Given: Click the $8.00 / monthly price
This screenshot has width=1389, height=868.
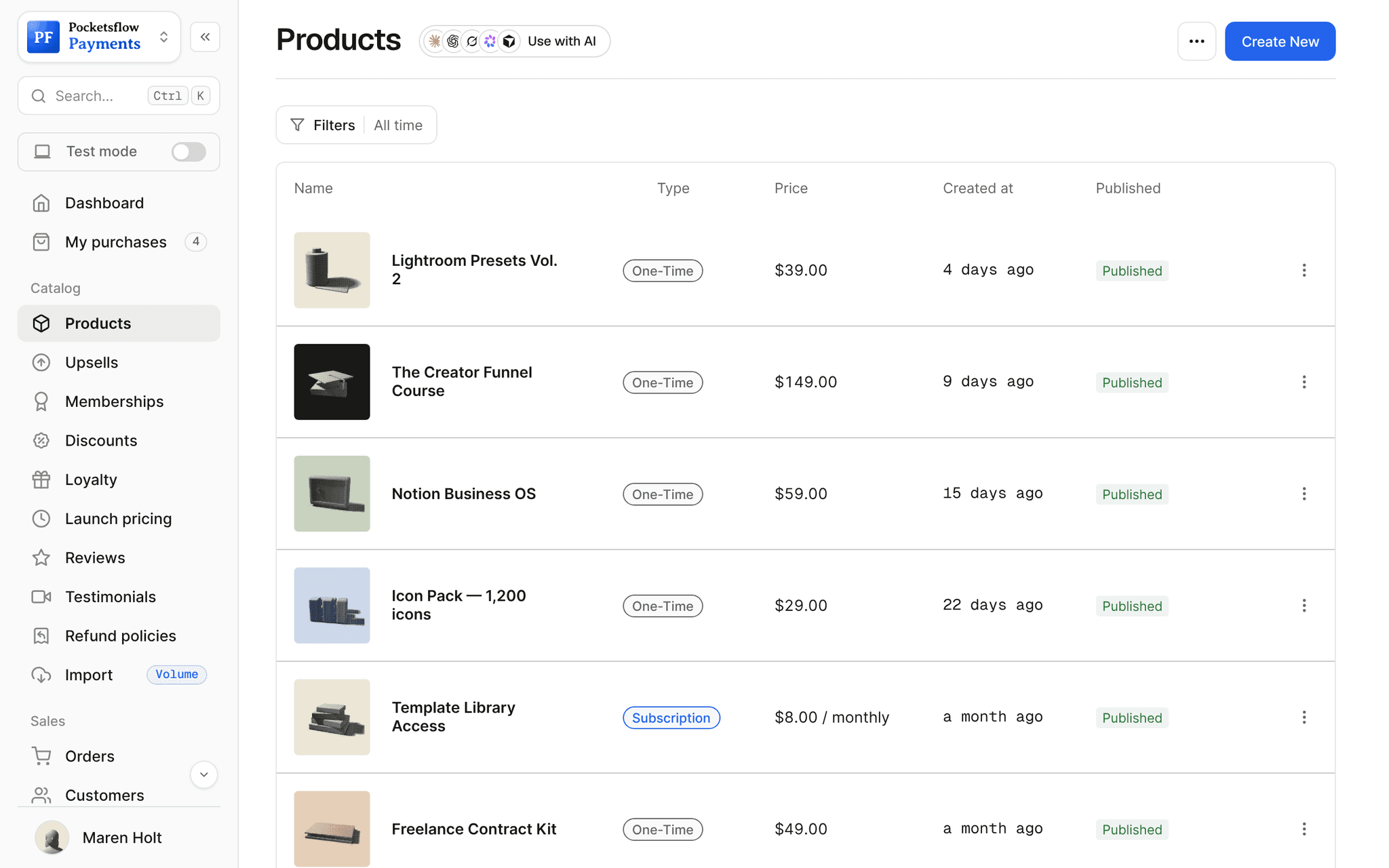Looking at the screenshot, I should point(832,717).
